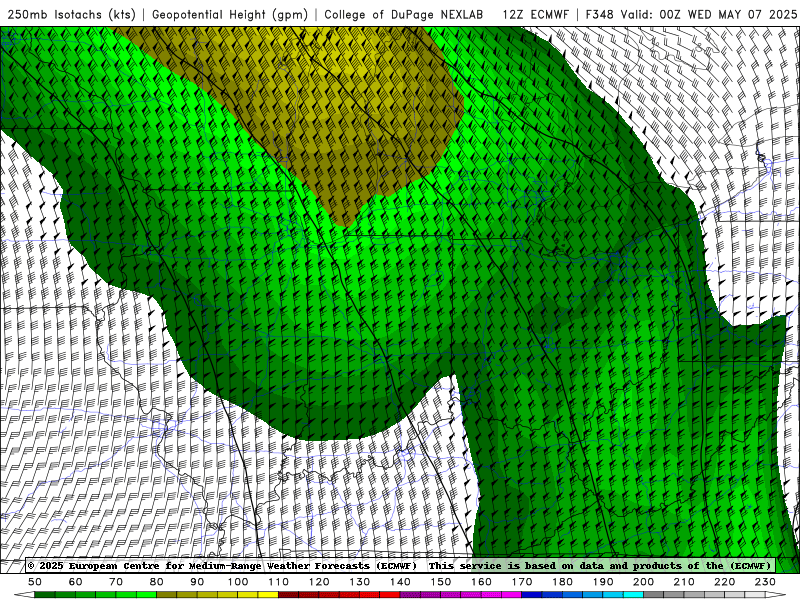Screen dimensions: 800x600
Task: Click the 80 value on the color scale
Action: click(157, 582)
